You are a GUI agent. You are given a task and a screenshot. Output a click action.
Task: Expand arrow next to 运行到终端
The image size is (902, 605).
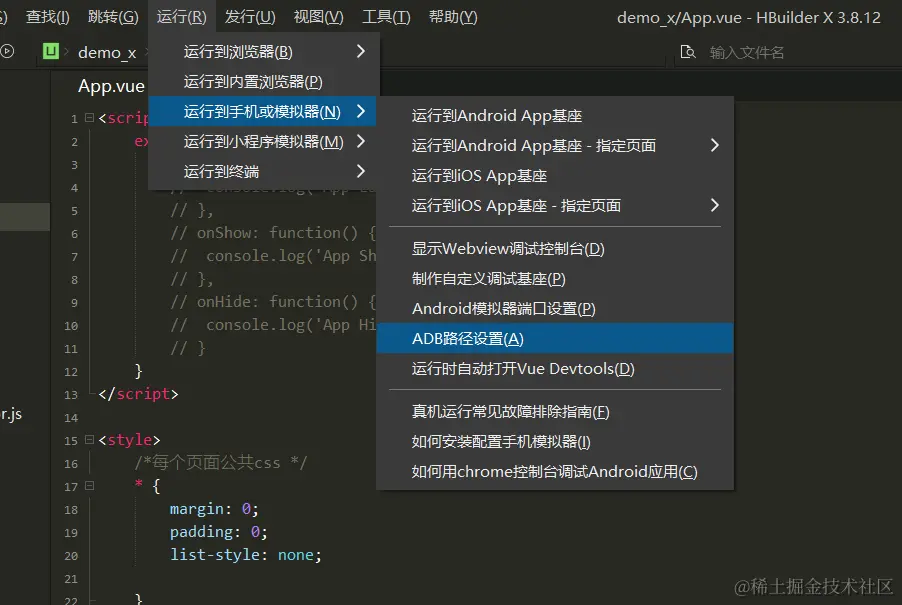(x=361, y=171)
